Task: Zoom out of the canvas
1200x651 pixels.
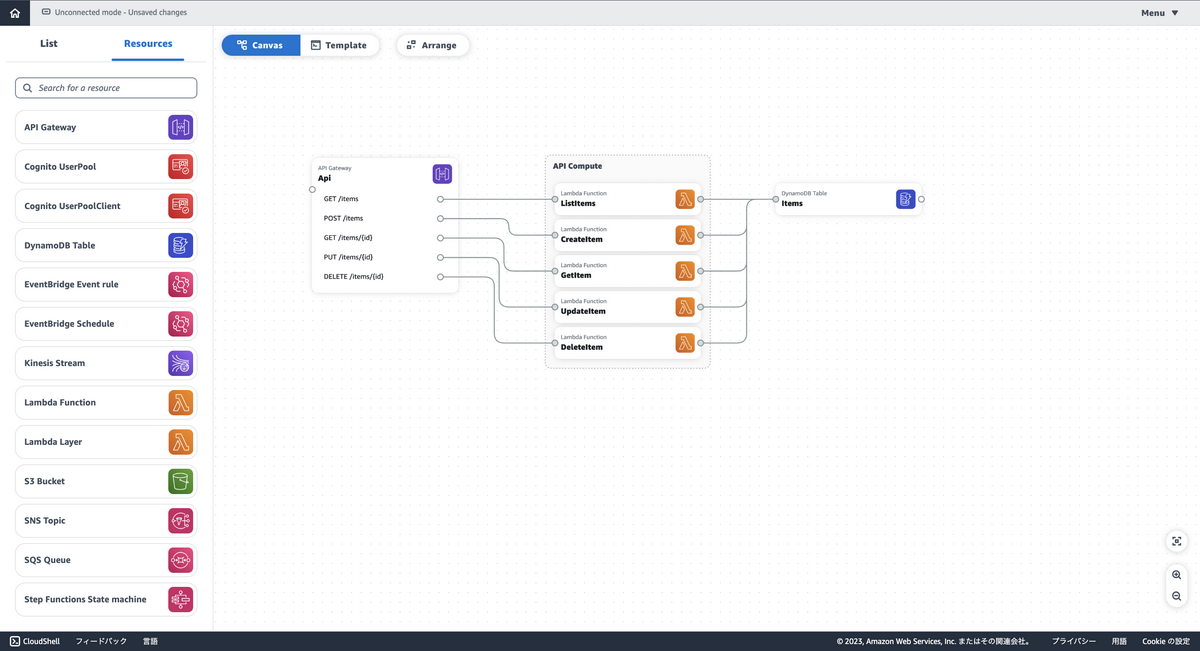Action: (x=1177, y=596)
